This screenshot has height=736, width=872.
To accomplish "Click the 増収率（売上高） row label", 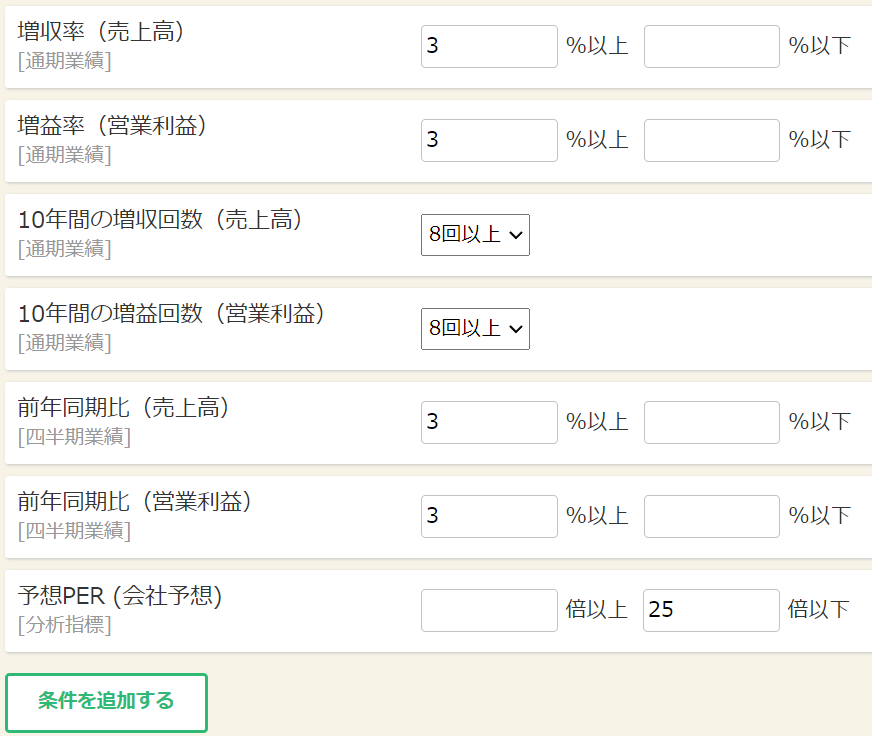I will (102, 32).
